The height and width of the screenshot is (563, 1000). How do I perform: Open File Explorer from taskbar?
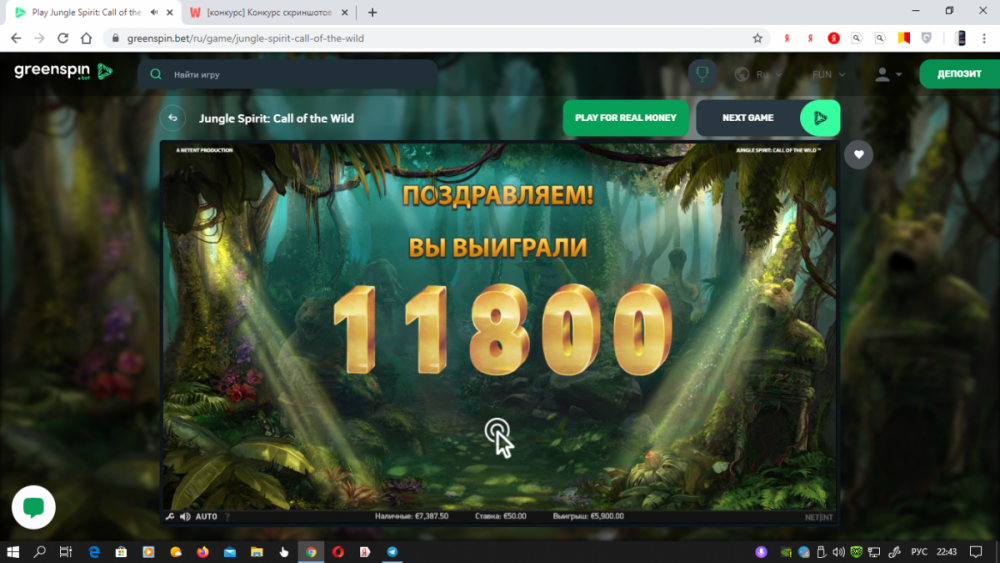(257, 552)
